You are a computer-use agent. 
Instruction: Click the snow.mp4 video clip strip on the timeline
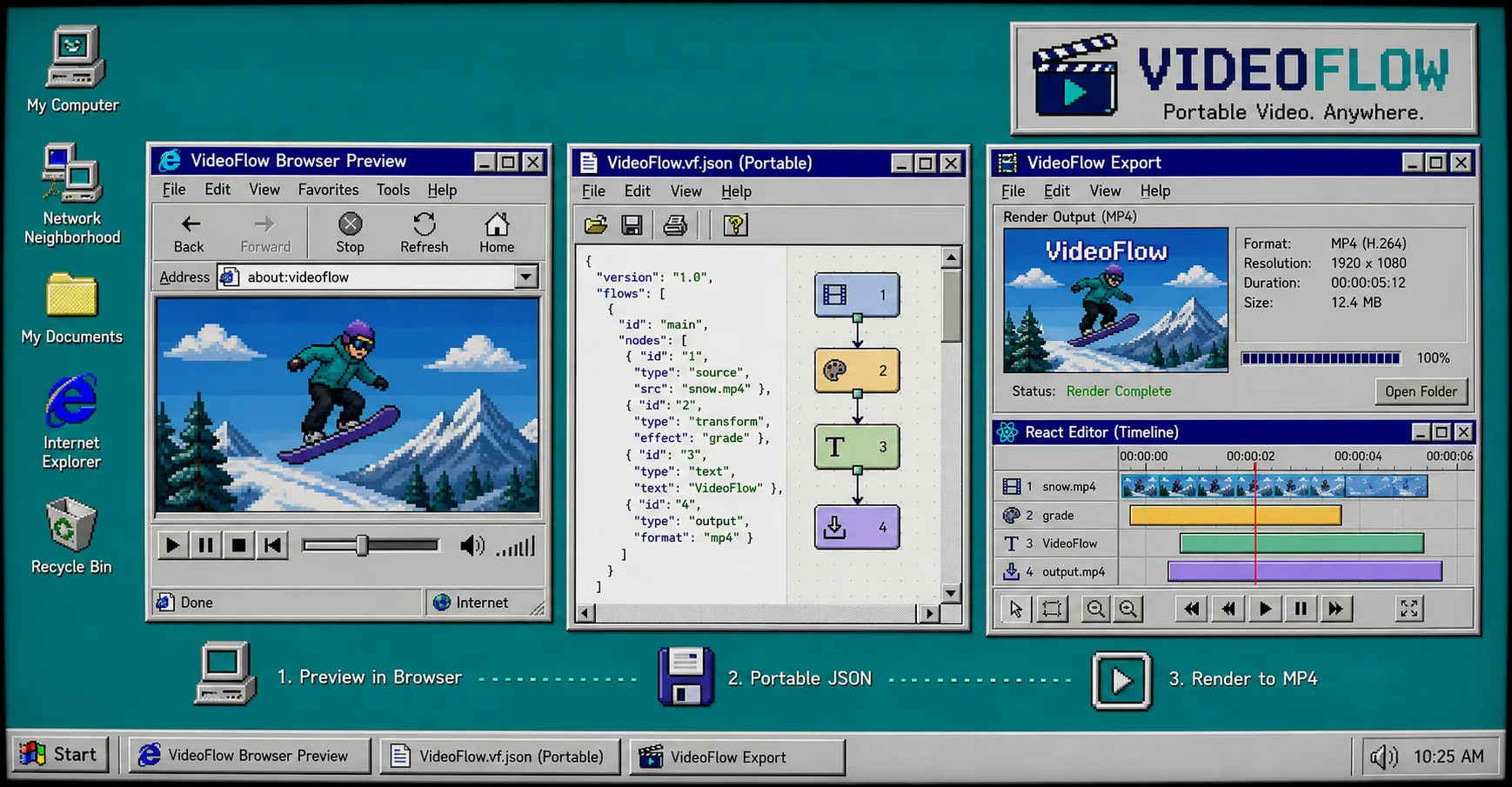pyautogui.click(x=1274, y=486)
